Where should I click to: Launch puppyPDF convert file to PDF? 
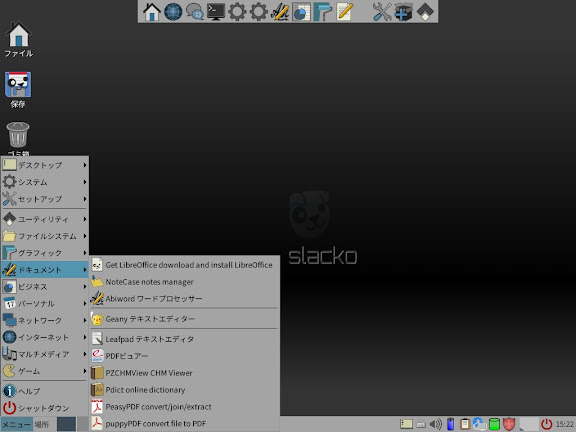[x=184, y=423]
